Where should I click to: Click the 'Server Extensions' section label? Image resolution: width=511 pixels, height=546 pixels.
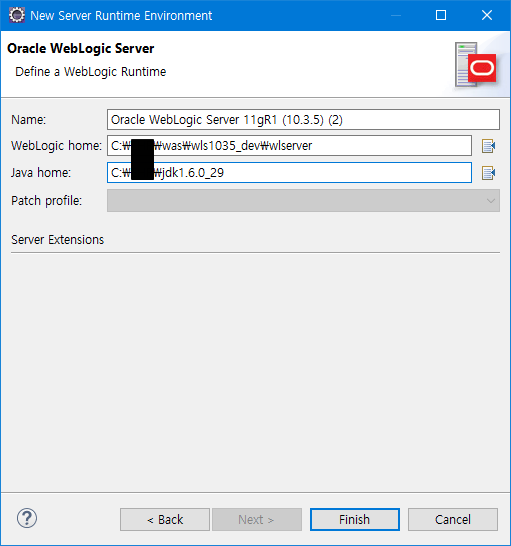click(57, 240)
